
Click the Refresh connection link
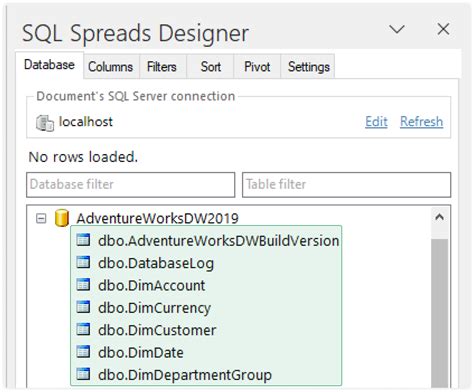tap(422, 122)
